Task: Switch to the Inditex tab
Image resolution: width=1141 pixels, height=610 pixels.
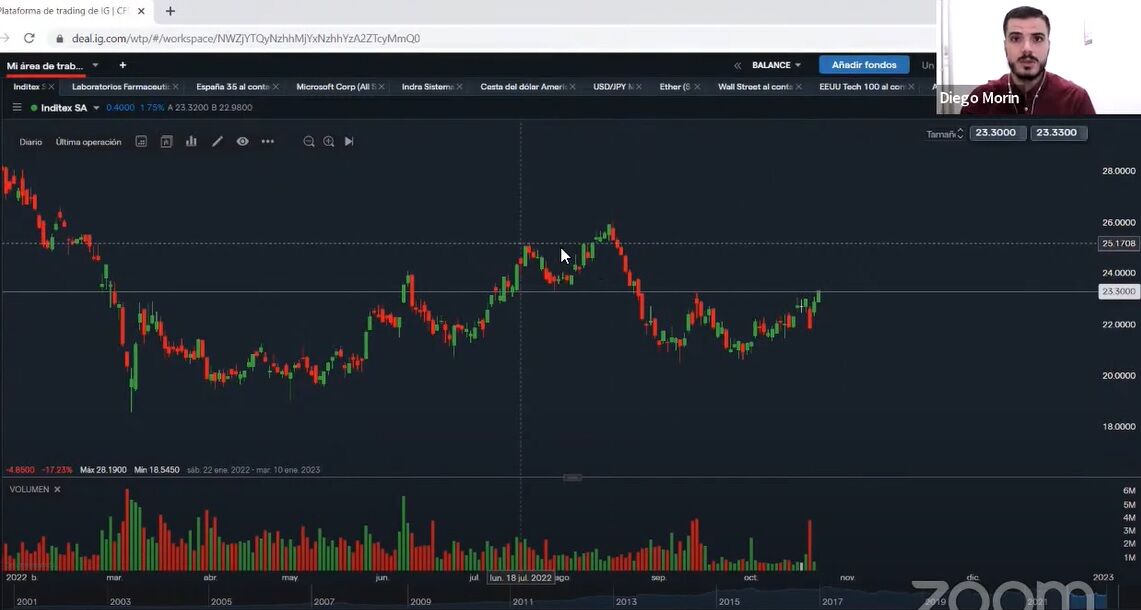Action: [x=29, y=87]
